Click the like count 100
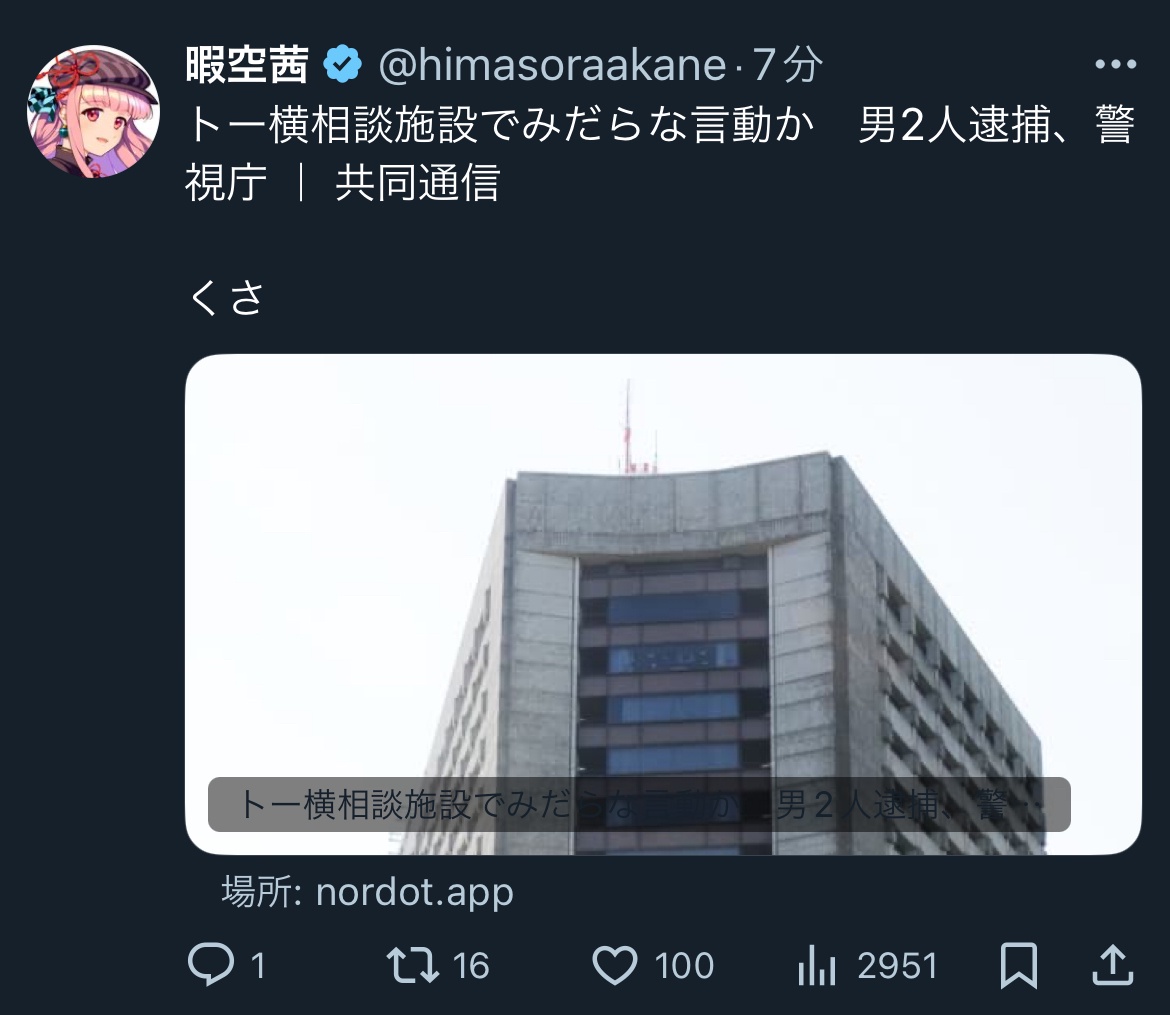 (683, 966)
